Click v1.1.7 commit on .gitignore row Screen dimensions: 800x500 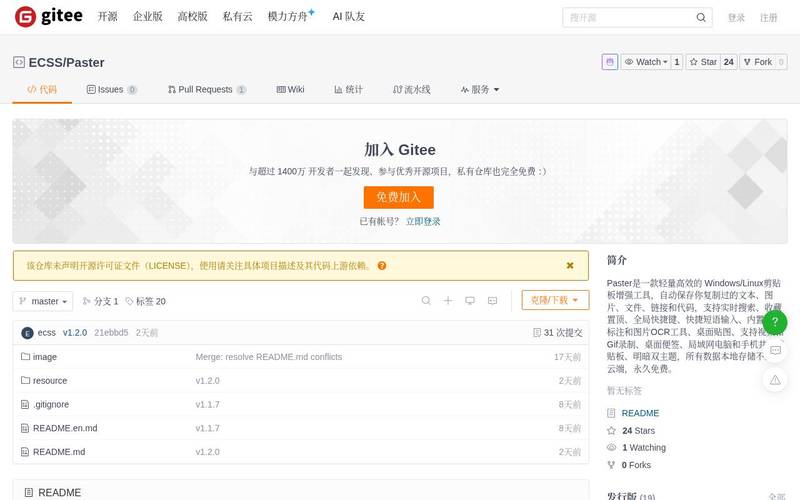(x=207, y=404)
